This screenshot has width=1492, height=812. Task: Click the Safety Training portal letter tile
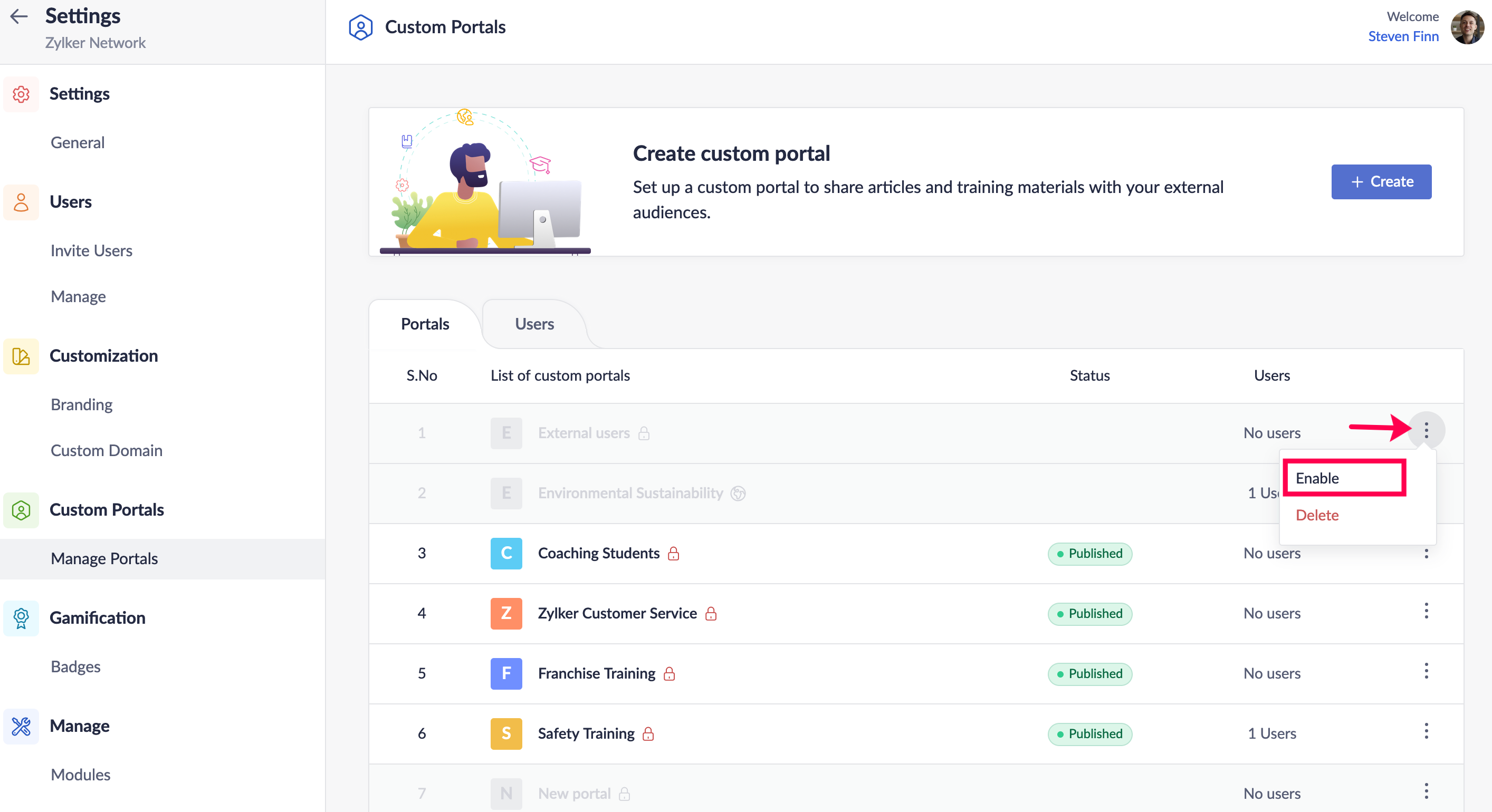click(x=505, y=734)
